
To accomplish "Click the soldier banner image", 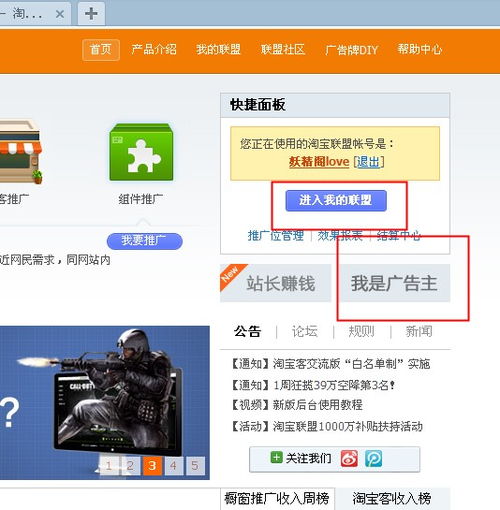I will click(105, 403).
